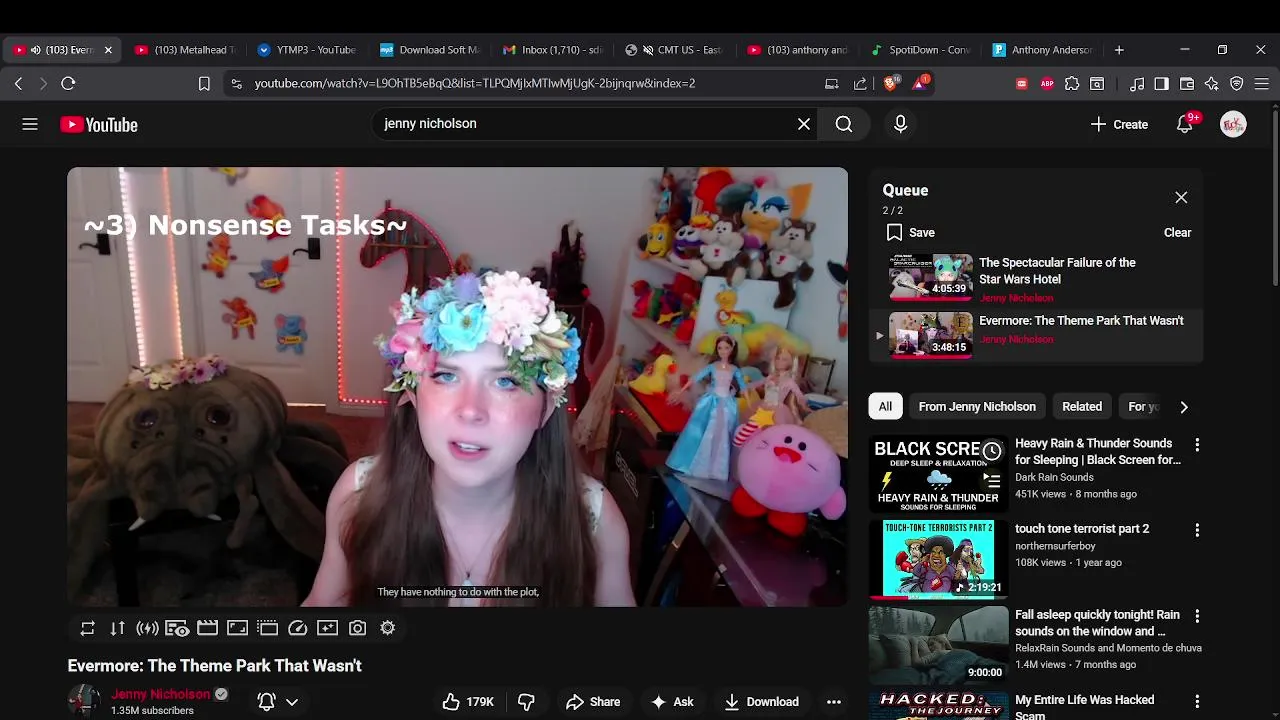
Task: Open the extensions puzzle piece menu
Action: [x=1072, y=84]
